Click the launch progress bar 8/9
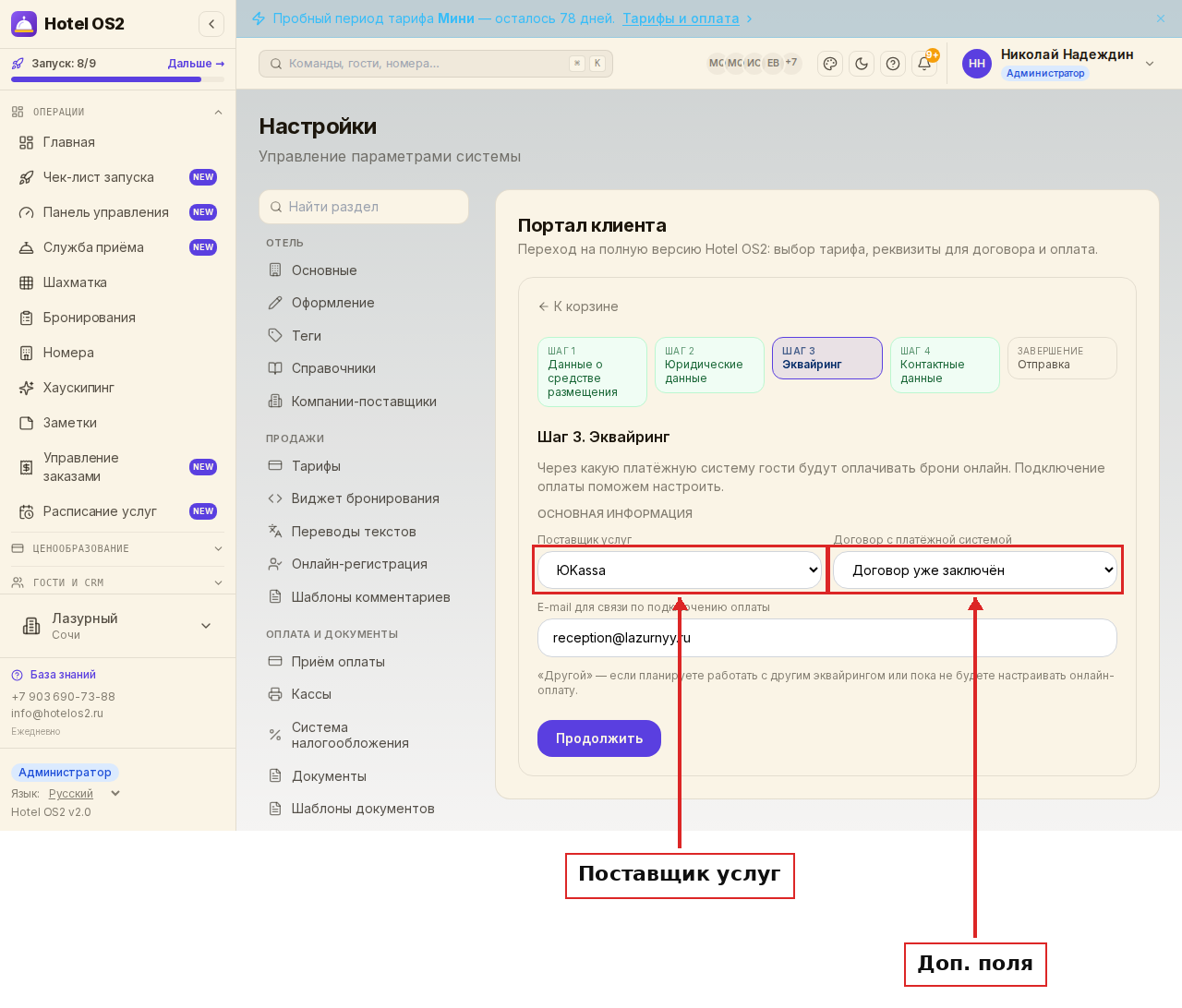 click(x=117, y=79)
